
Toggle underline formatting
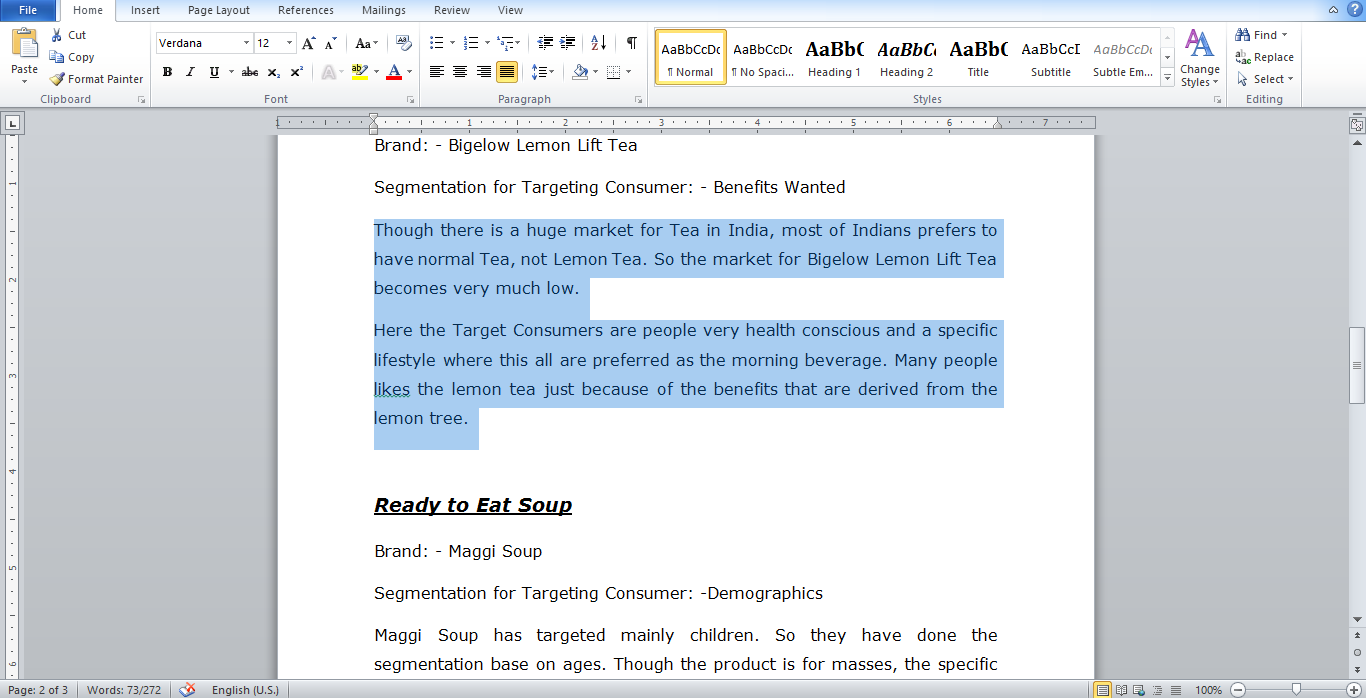(x=214, y=72)
